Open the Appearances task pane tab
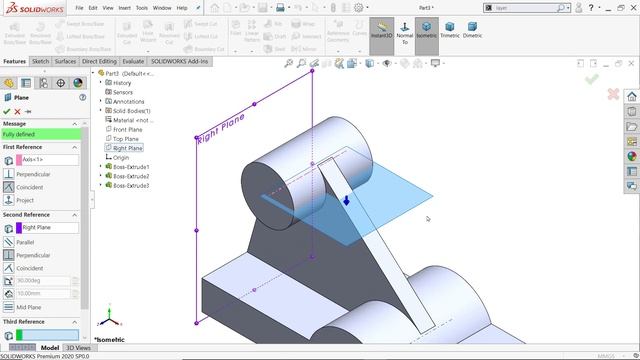Image resolution: width=640 pixels, height=360 pixels. click(632, 156)
